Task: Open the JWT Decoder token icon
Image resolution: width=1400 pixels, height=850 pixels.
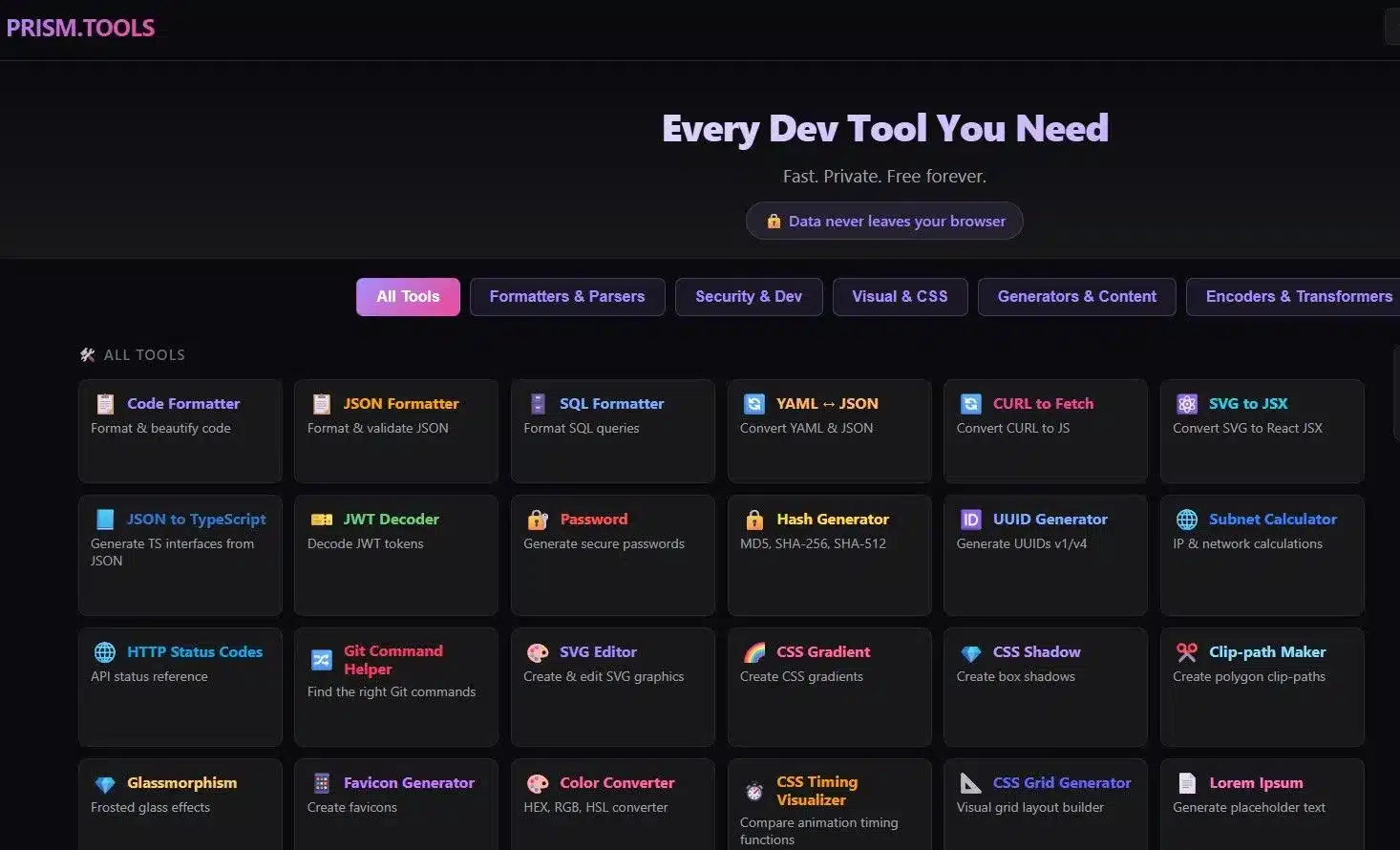Action: coord(321,518)
